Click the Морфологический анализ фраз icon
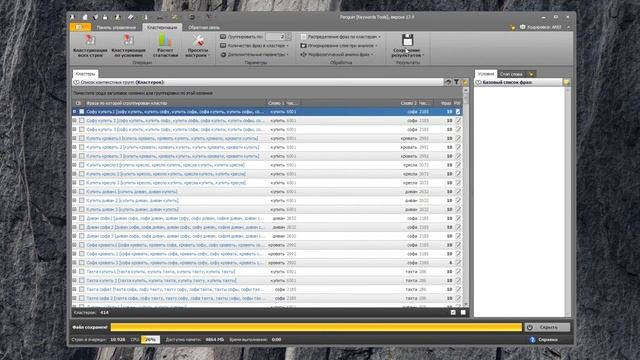This screenshot has height=360, width=640. [303, 54]
